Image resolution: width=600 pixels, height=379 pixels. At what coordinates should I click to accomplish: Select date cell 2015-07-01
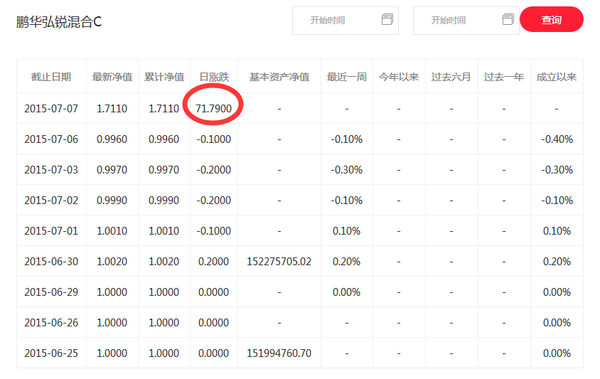tap(51, 231)
